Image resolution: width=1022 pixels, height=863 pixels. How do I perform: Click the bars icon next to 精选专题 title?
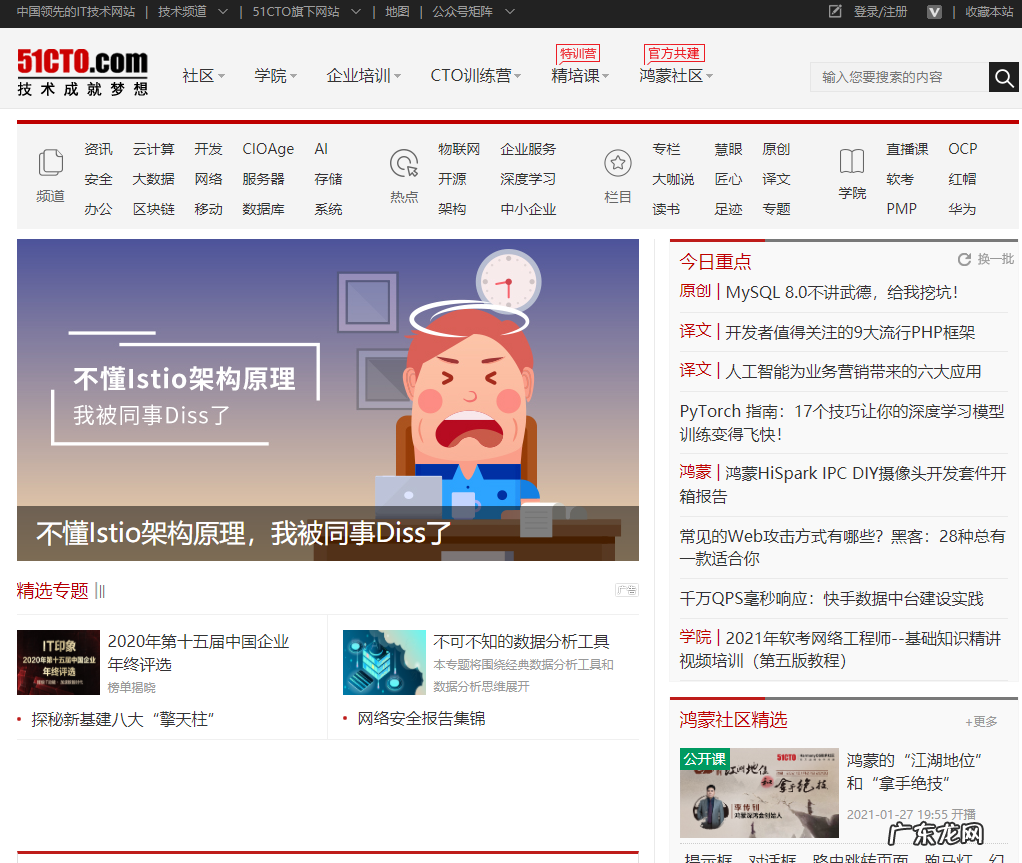click(x=98, y=591)
